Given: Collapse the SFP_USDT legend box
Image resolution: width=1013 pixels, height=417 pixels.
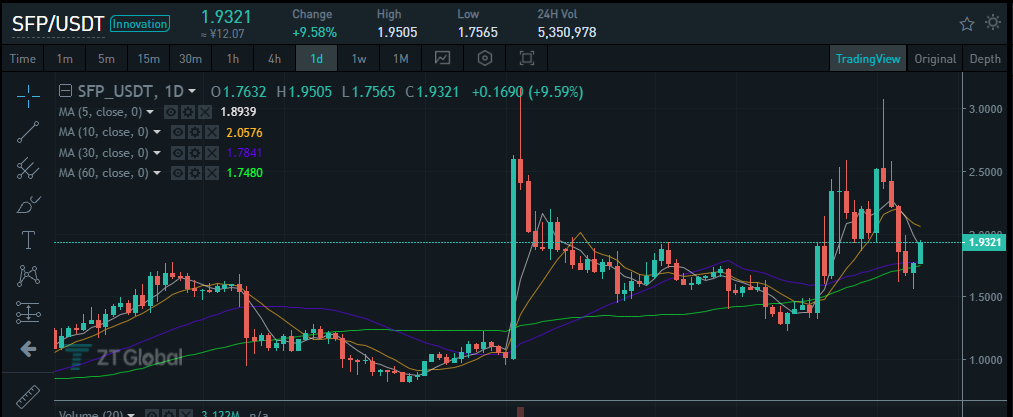Looking at the screenshot, I should pos(65,91).
